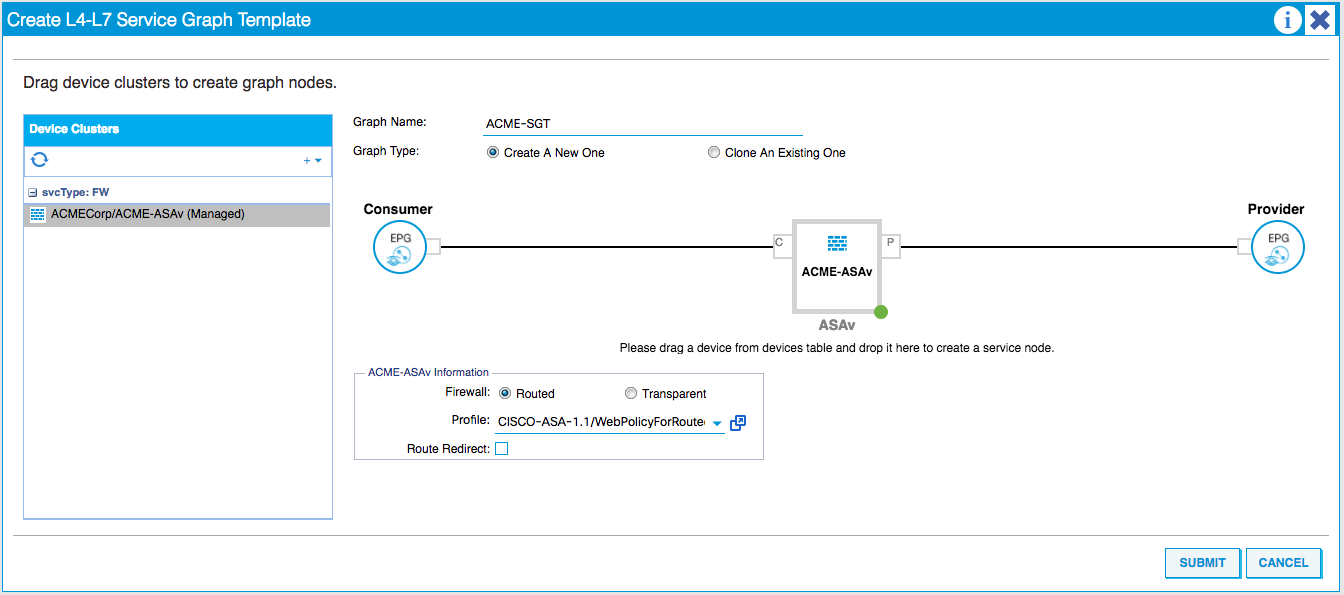The width and height of the screenshot is (1344, 595).
Task: Collapse the svcType: FW group
Action: [33, 192]
